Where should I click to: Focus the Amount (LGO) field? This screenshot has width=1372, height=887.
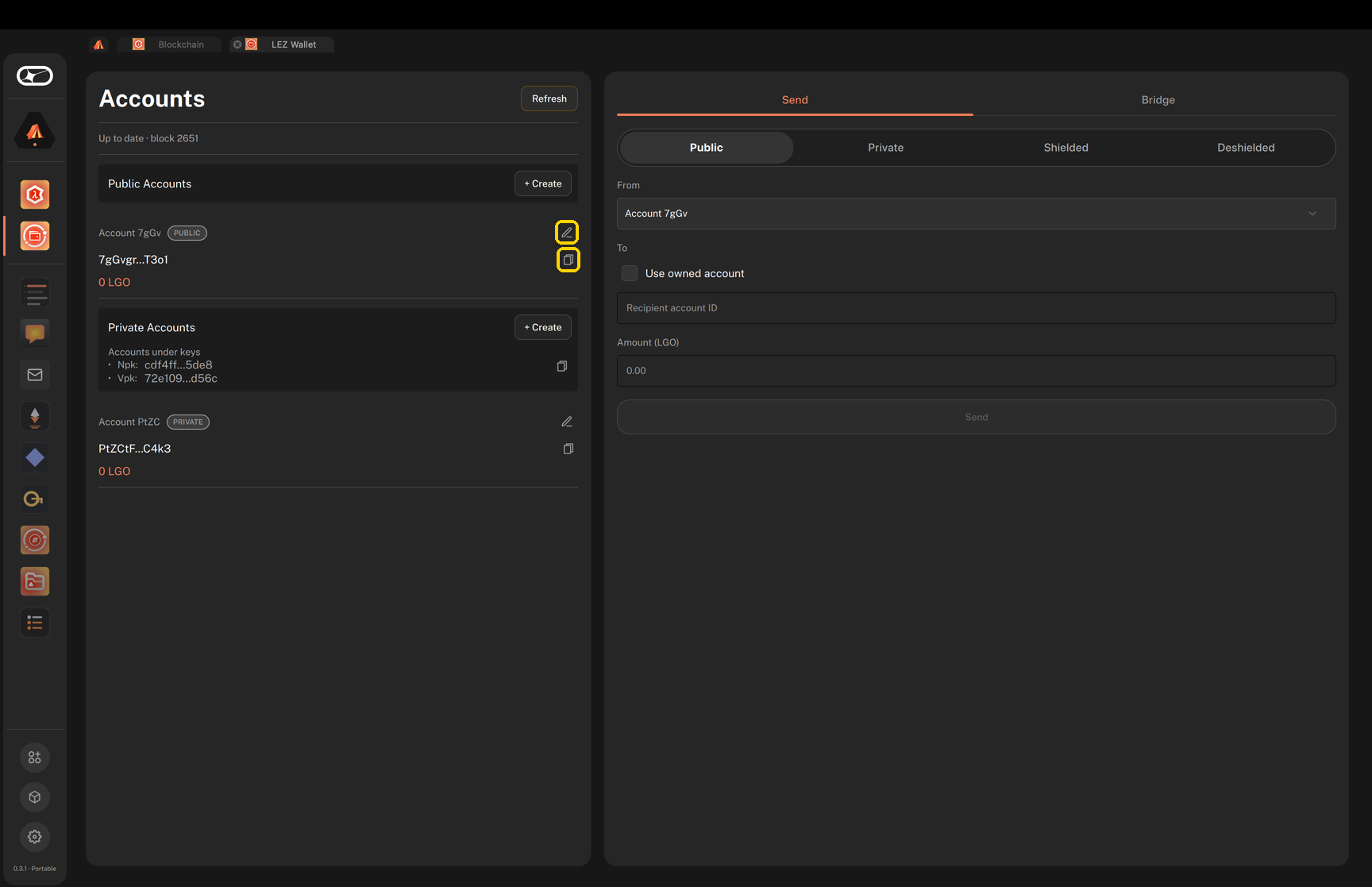pyautogui.click(x=977, y=371)
